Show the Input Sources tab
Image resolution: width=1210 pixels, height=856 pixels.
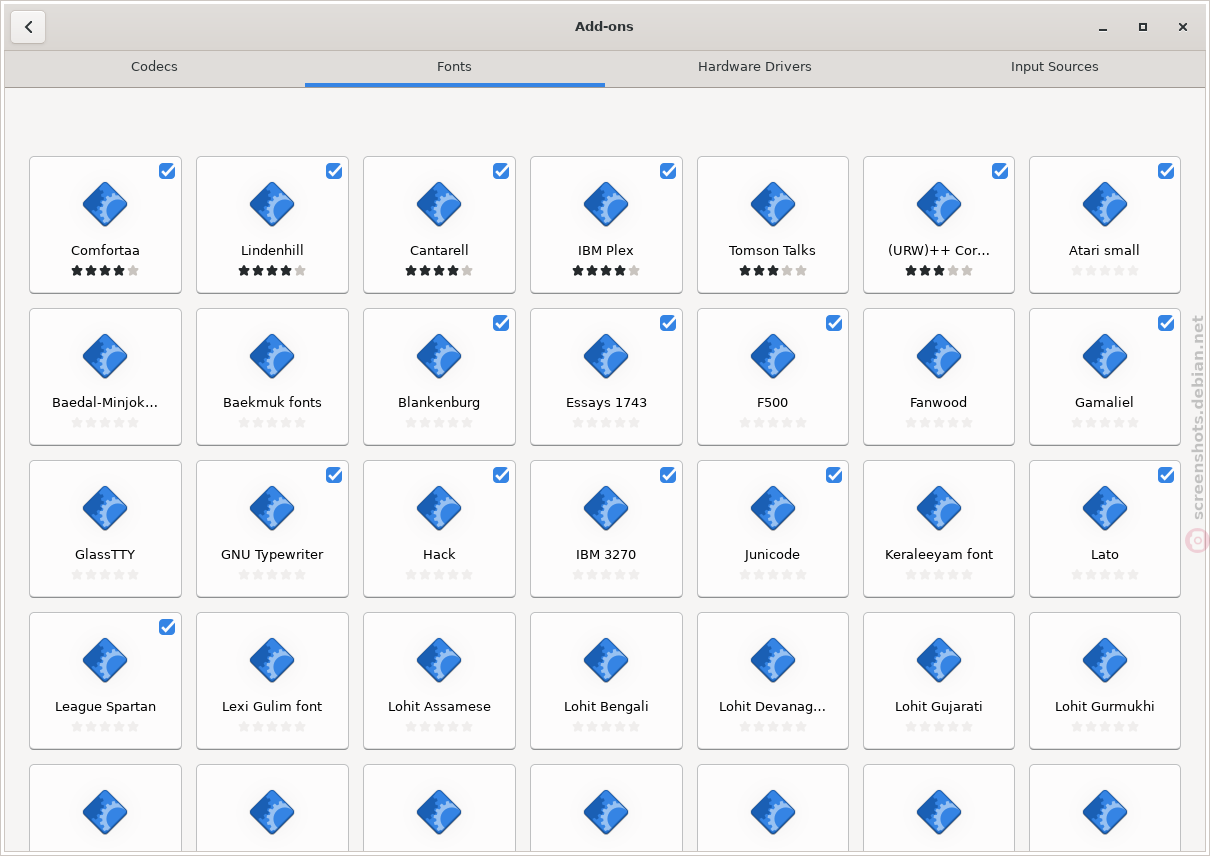tap(1054, 67)
